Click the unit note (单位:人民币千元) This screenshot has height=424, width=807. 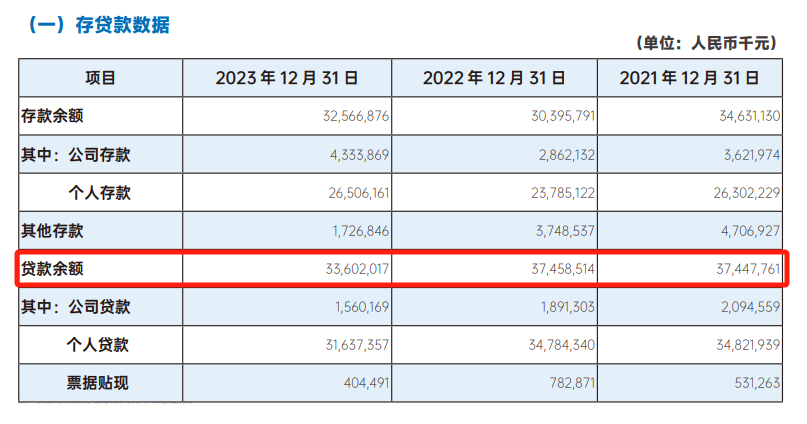[x=706, y=43]
